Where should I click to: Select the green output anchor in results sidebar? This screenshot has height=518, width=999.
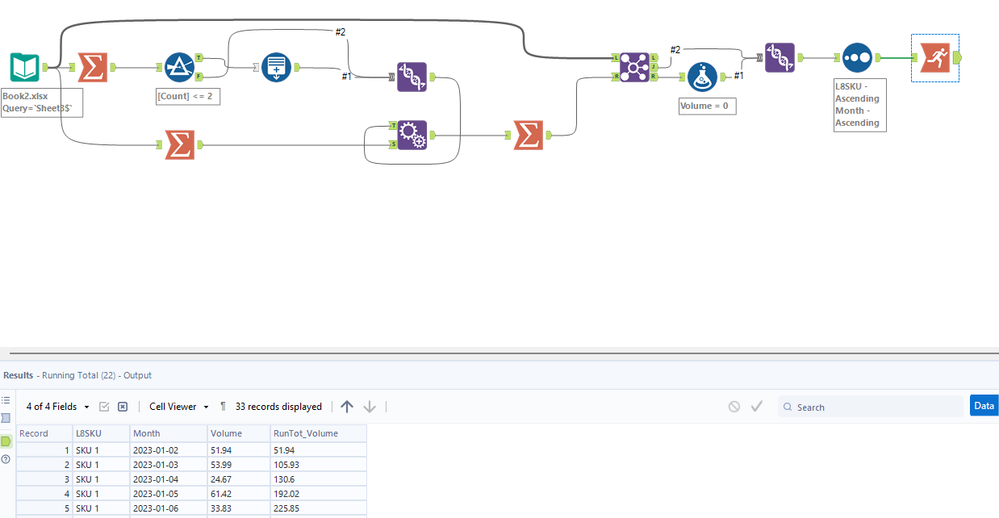pyautogui.click(x=6, y=441)
